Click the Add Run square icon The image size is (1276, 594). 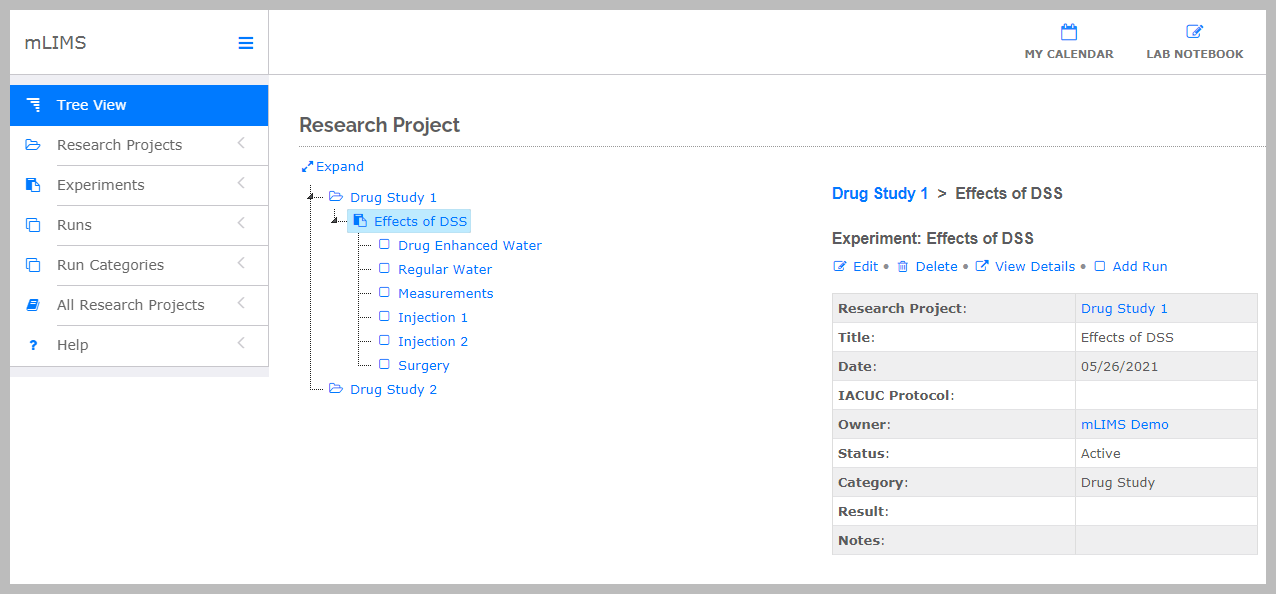coord(1100,267)
